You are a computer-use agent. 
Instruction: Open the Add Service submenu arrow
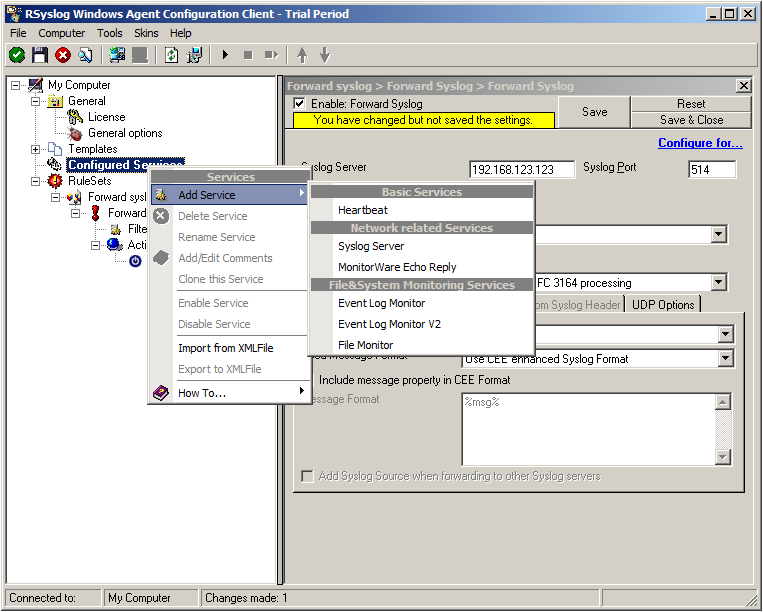[x=302, y=193]
